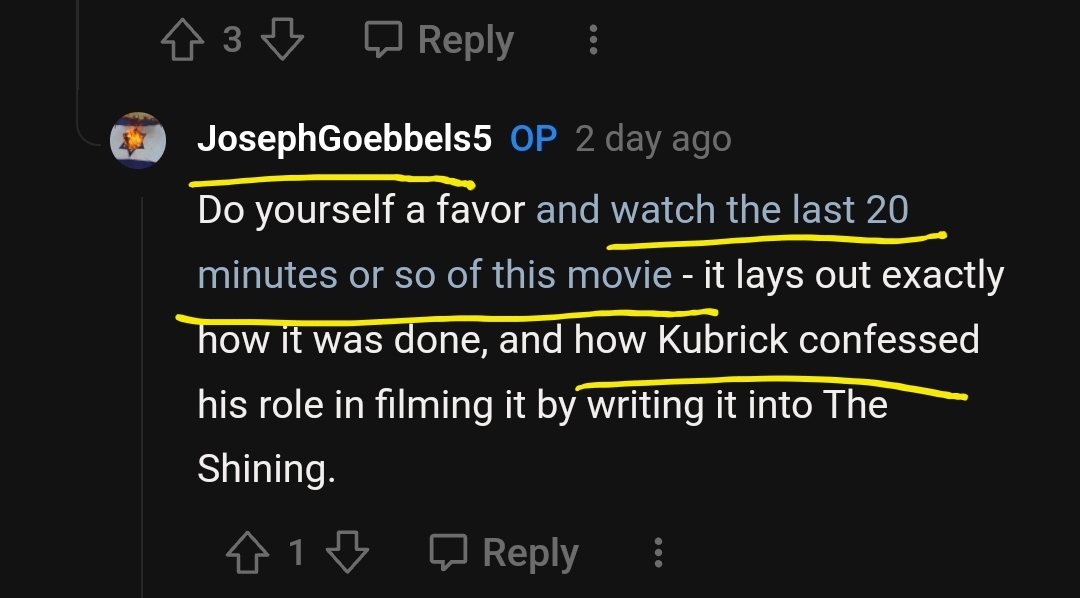Click speech bubble icon beside the upper Reply

(x=382, y=40)
